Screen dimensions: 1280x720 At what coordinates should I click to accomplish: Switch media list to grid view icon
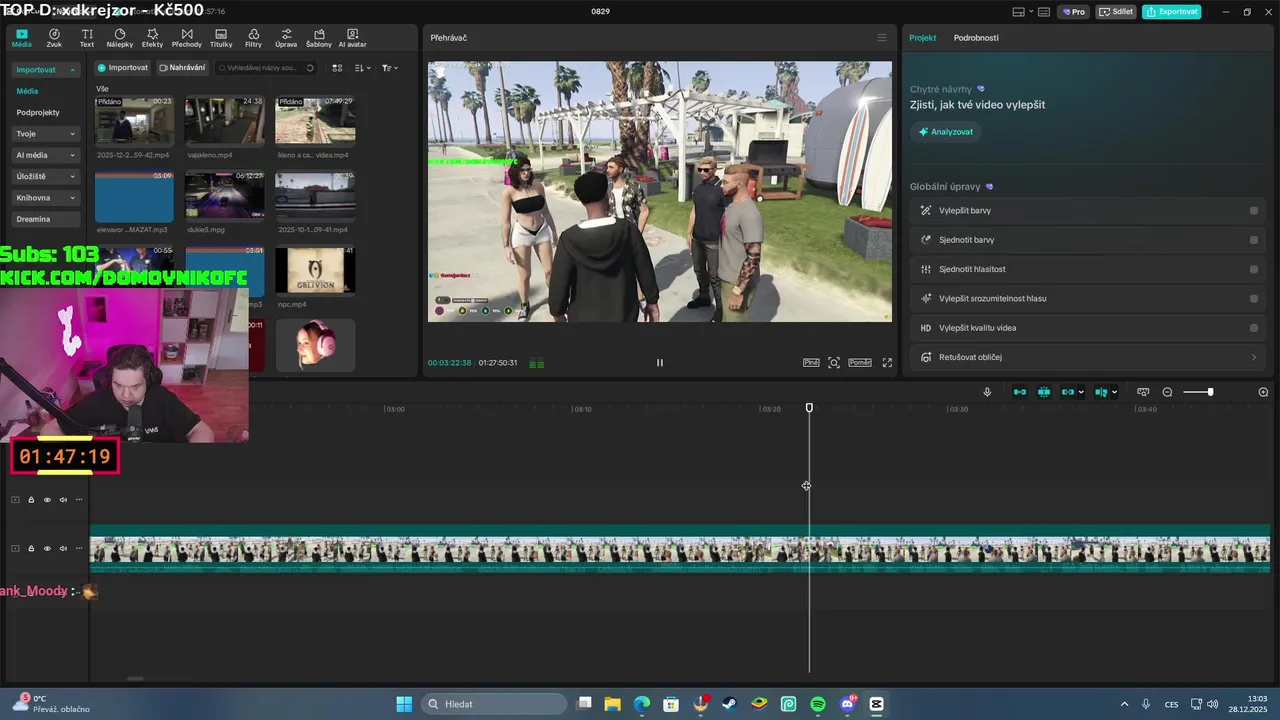coord(337,68)
